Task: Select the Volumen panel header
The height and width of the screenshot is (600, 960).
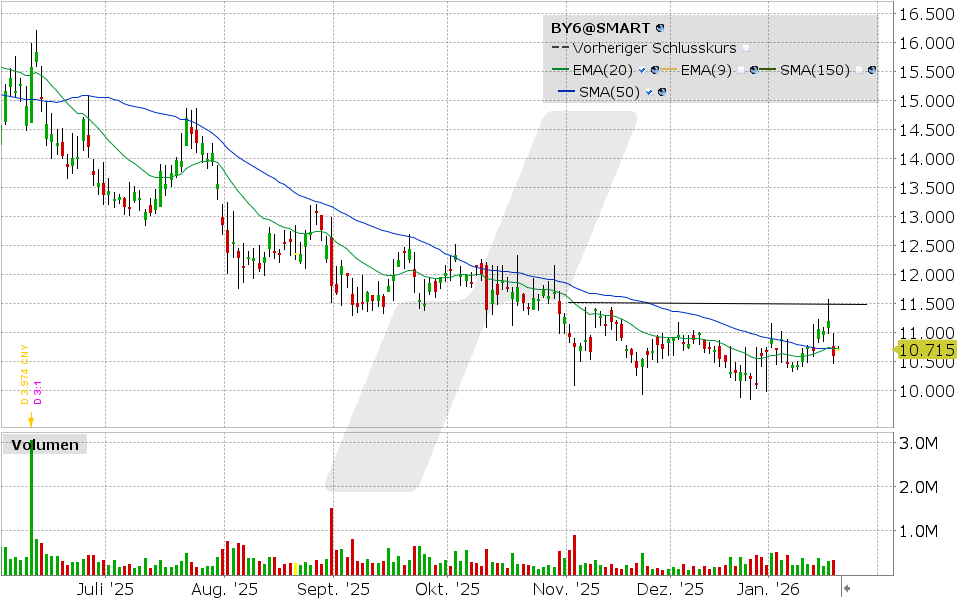Action: tap(45, 444)
